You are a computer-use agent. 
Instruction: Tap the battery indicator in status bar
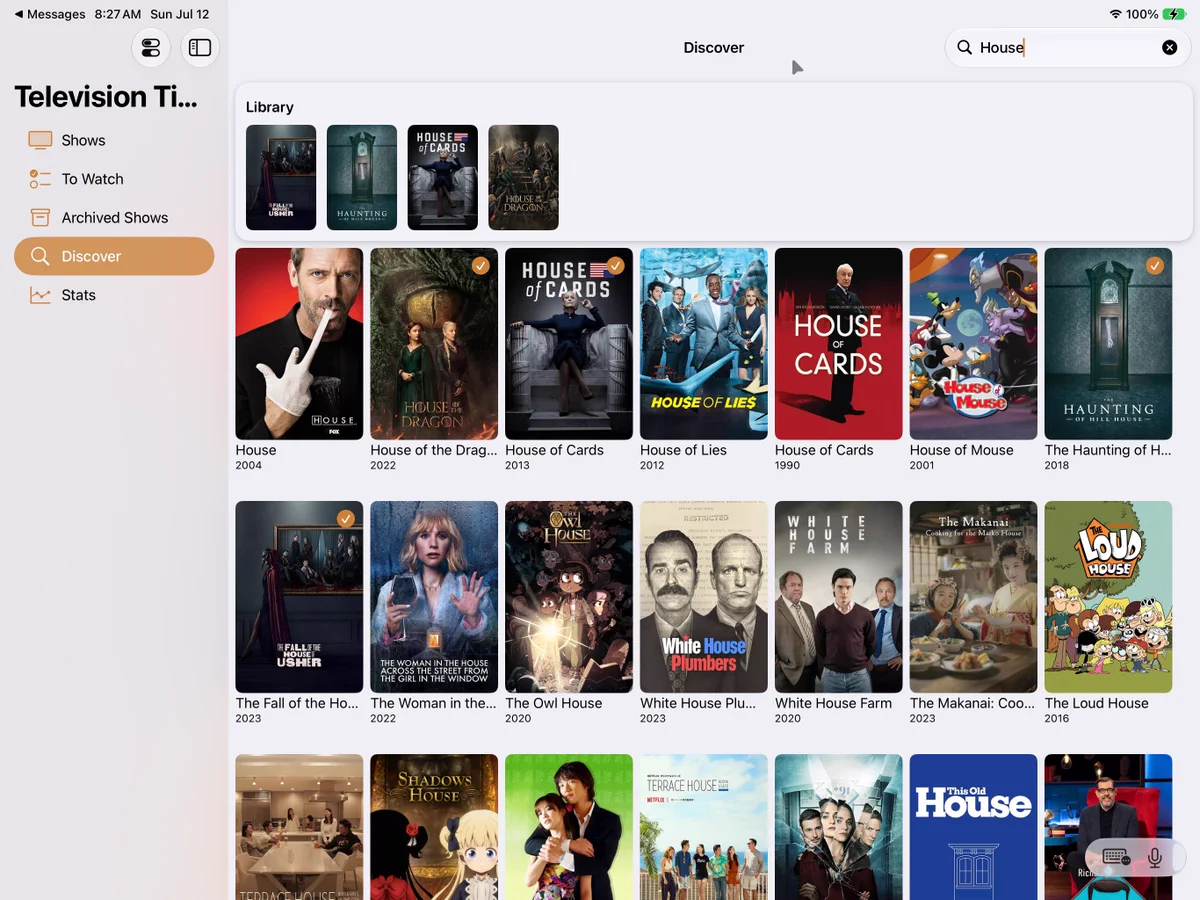coord(1174,14)
